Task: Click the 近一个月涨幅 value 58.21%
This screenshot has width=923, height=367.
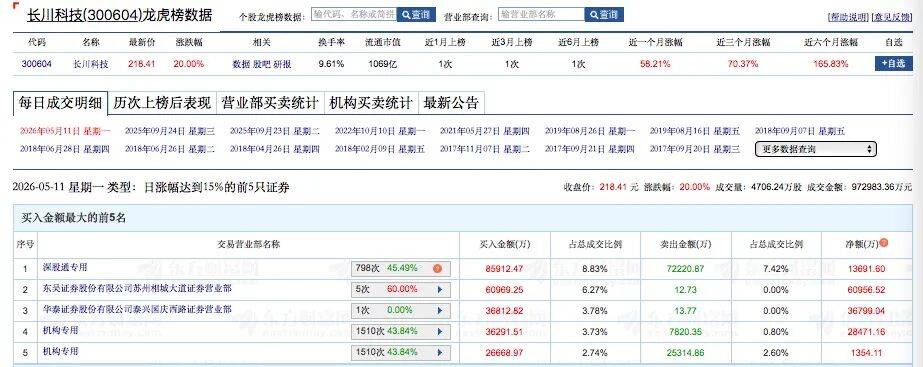Action: pyautogui.click(x=655, y=64)
